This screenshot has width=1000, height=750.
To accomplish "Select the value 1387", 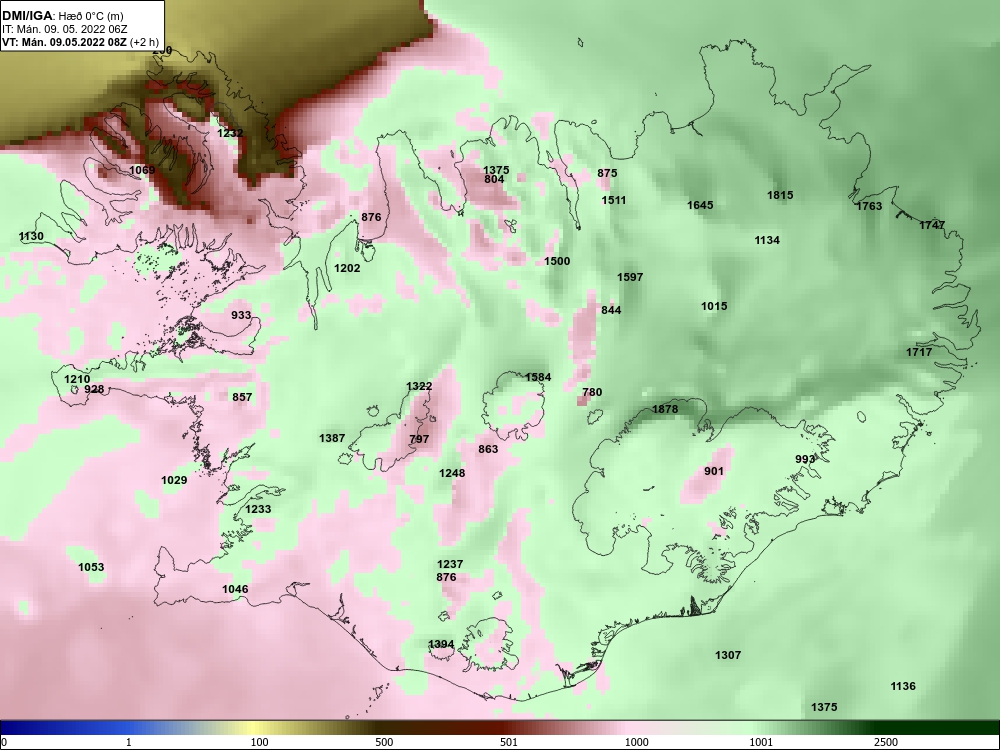I will pyautogui.click(x=332, y=438).
